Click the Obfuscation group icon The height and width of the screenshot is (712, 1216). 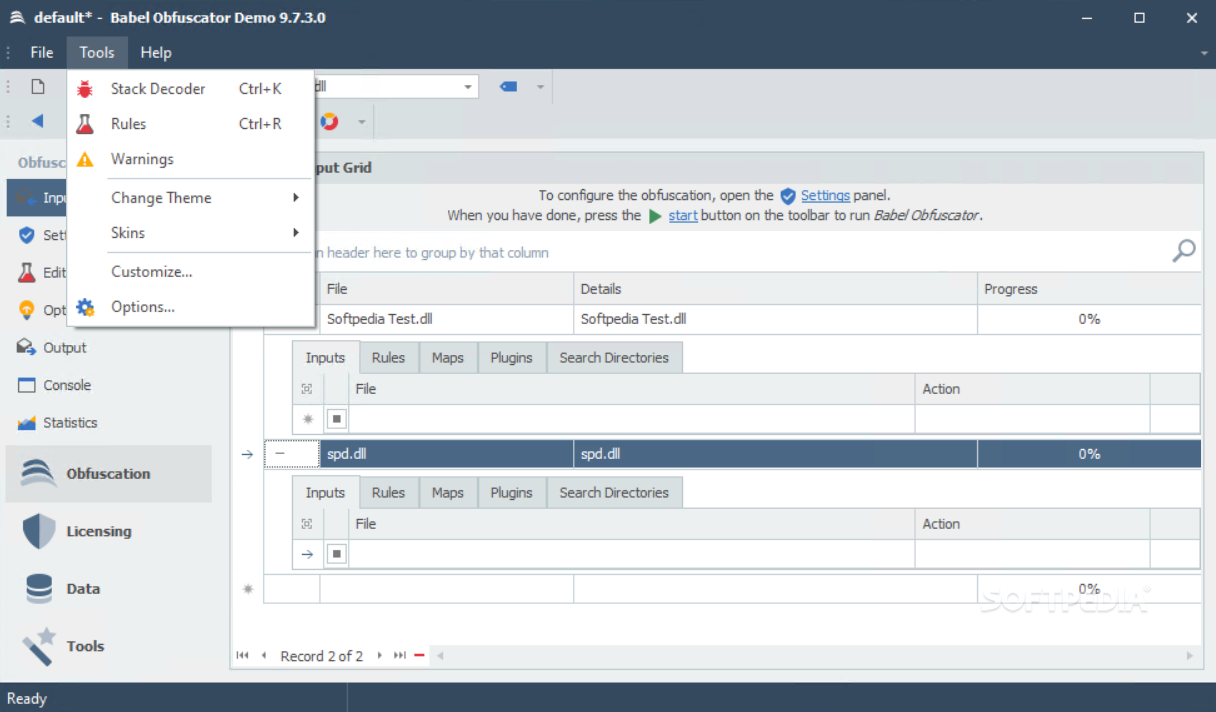(38, 473)
